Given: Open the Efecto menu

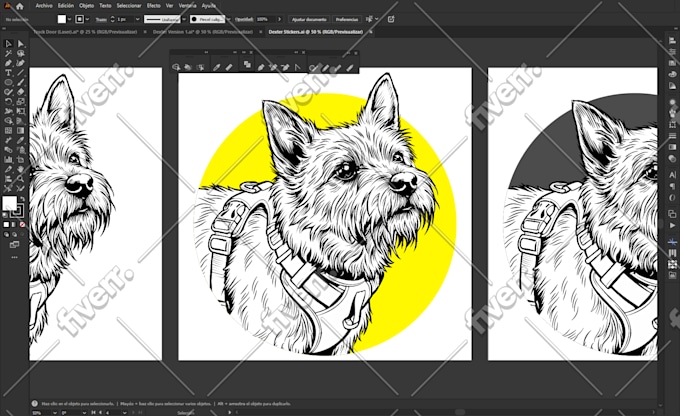Looking at the screenshot, I should point(154,6).
